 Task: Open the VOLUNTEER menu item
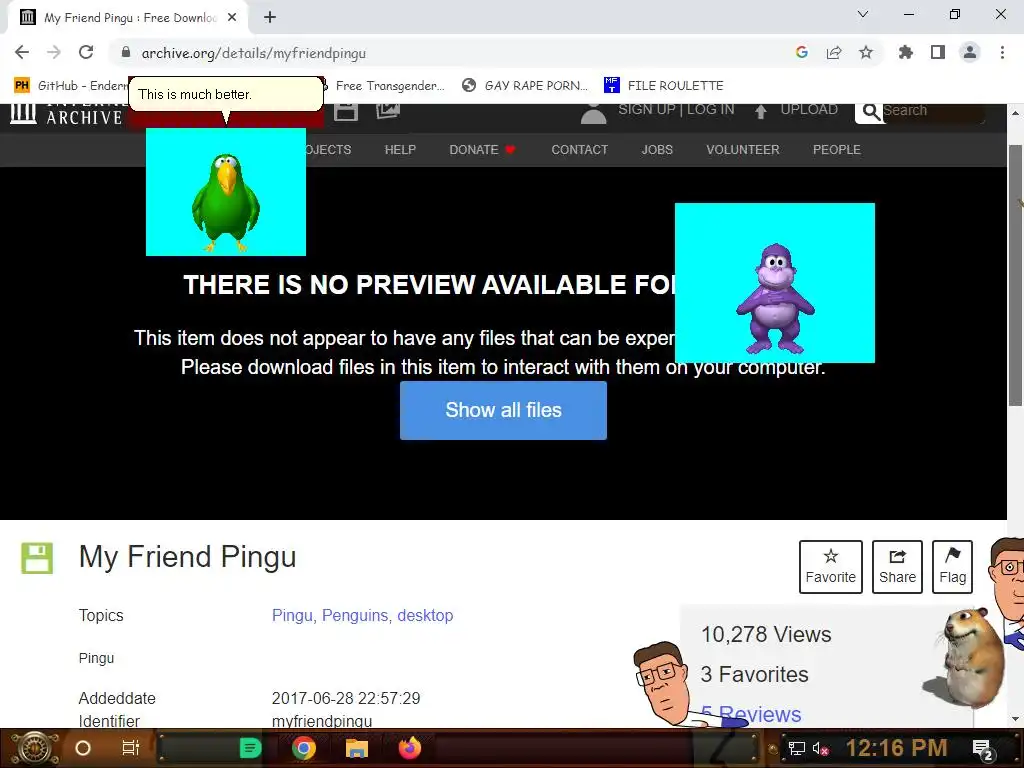pyautogui.click(x=743, y=150)
